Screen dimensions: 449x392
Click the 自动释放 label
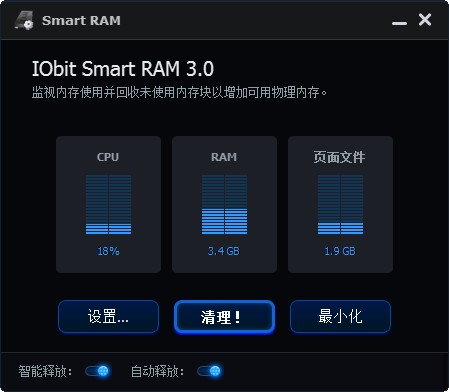click(157, 371)
